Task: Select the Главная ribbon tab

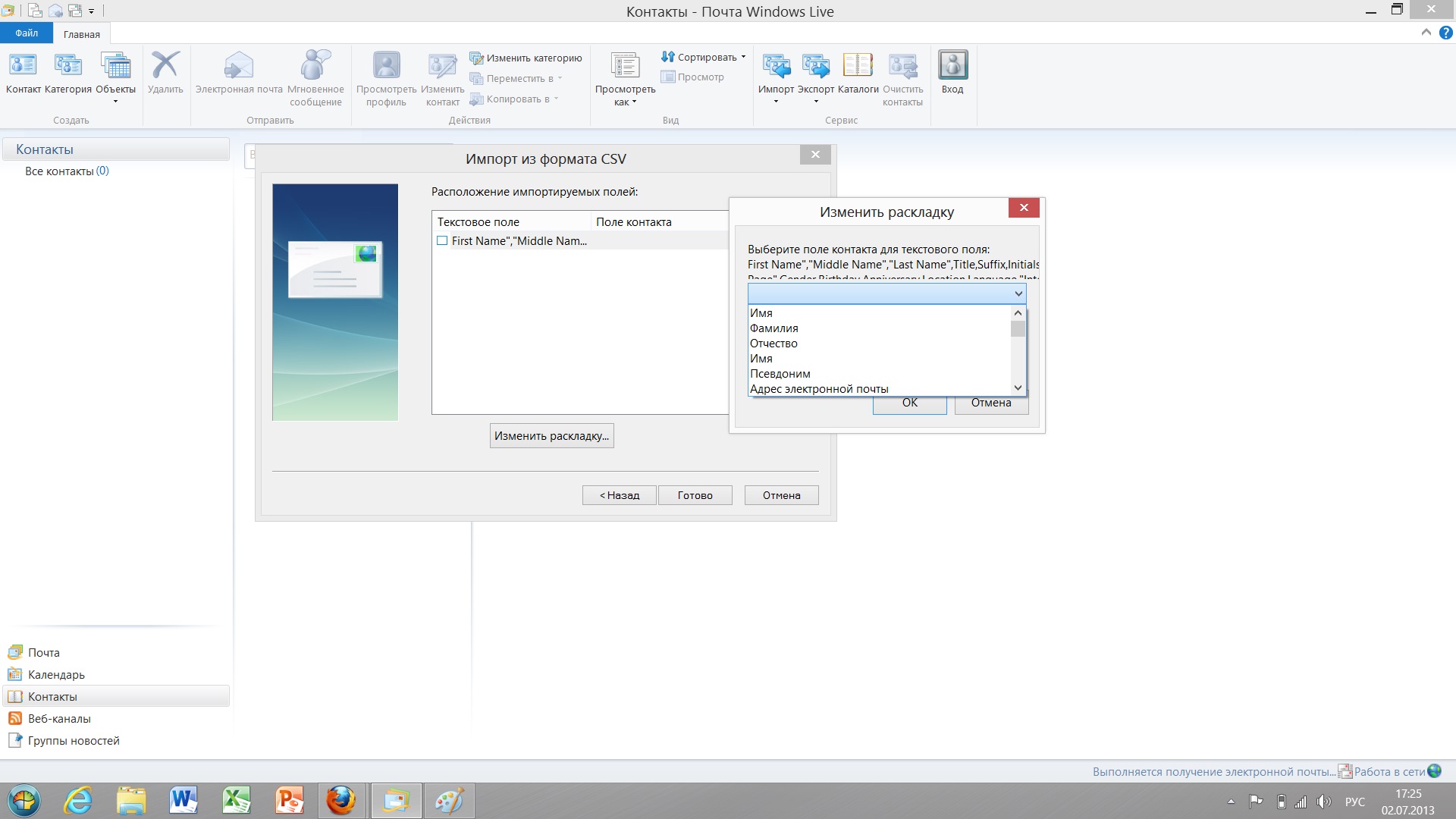Action: coord(82,34)
